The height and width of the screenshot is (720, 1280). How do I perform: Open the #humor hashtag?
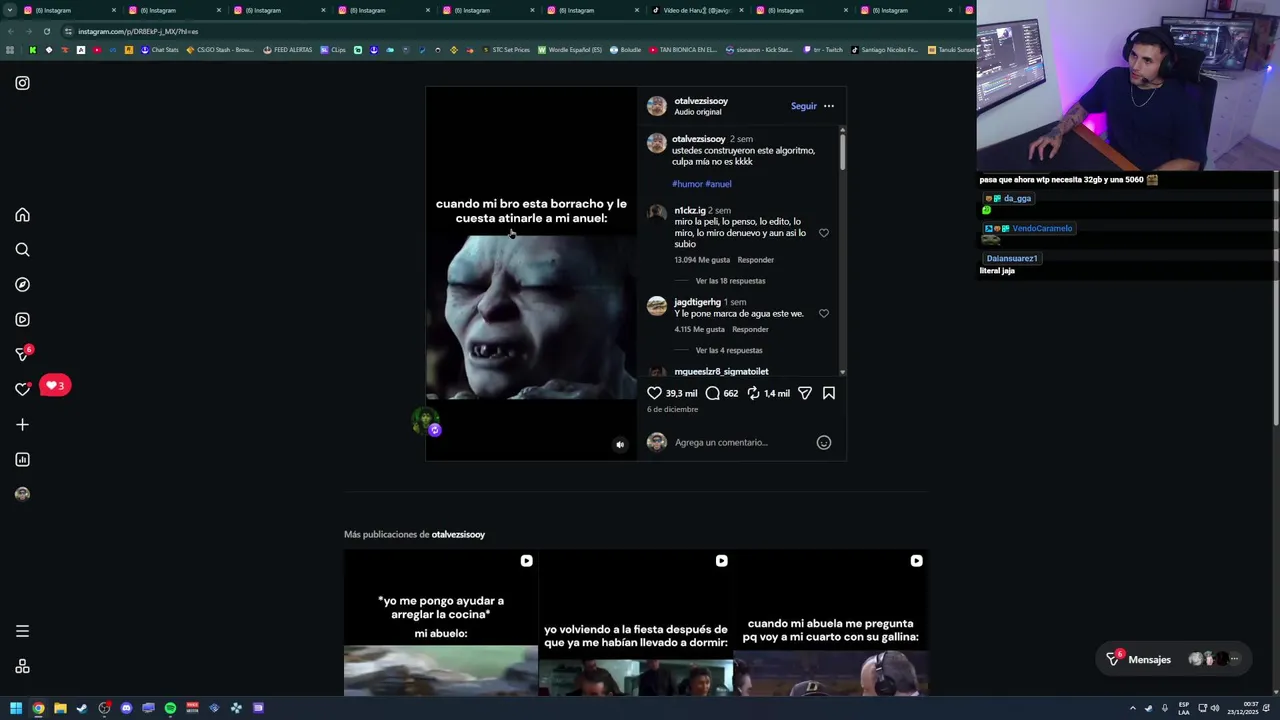(x=687, y=184)
